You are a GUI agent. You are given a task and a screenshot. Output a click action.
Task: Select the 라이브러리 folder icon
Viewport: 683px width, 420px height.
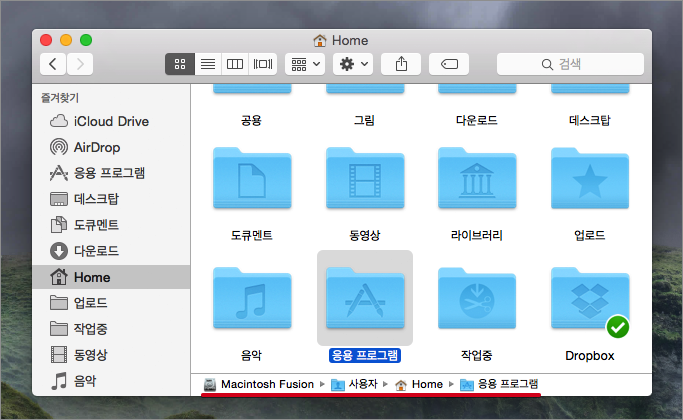coord(477,178)
